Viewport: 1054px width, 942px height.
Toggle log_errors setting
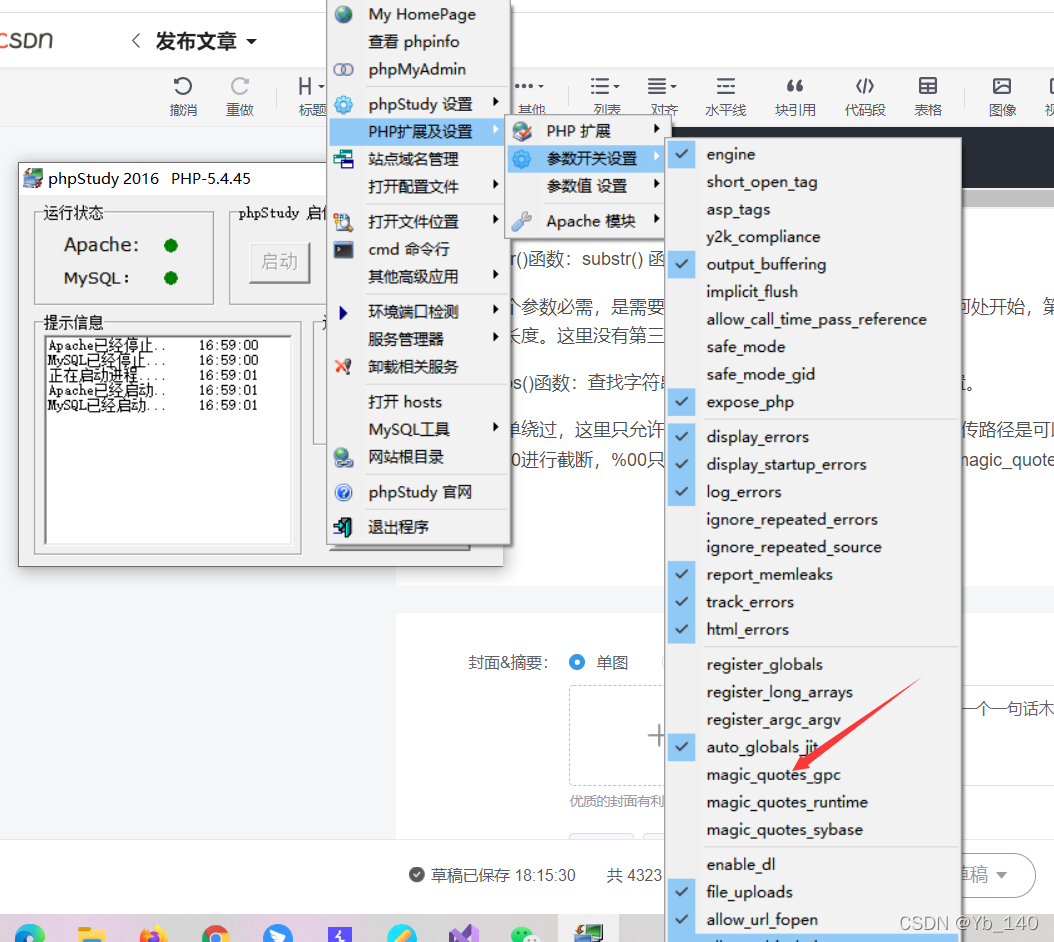click(813, 492)
